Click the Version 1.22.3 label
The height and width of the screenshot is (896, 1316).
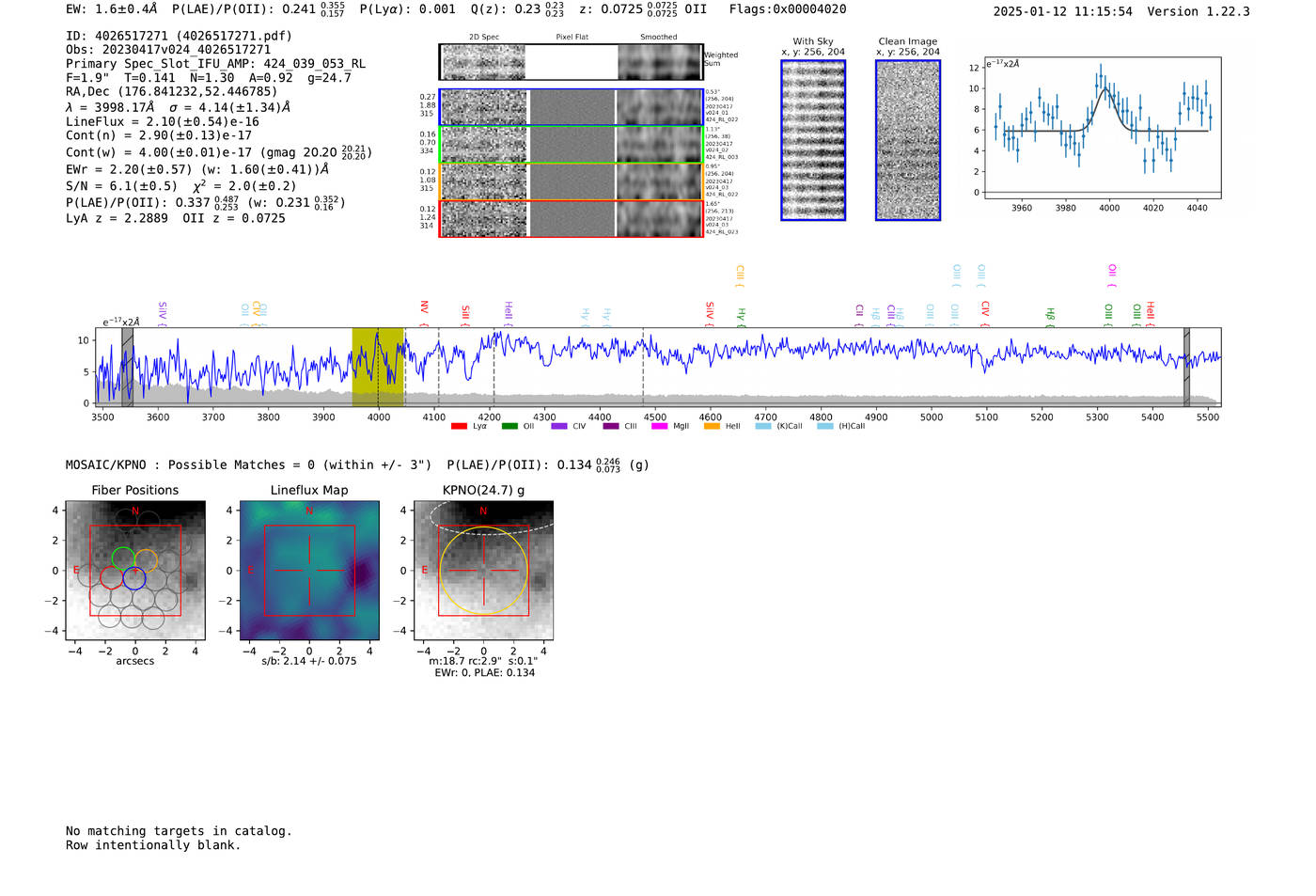pos(1198,11)
